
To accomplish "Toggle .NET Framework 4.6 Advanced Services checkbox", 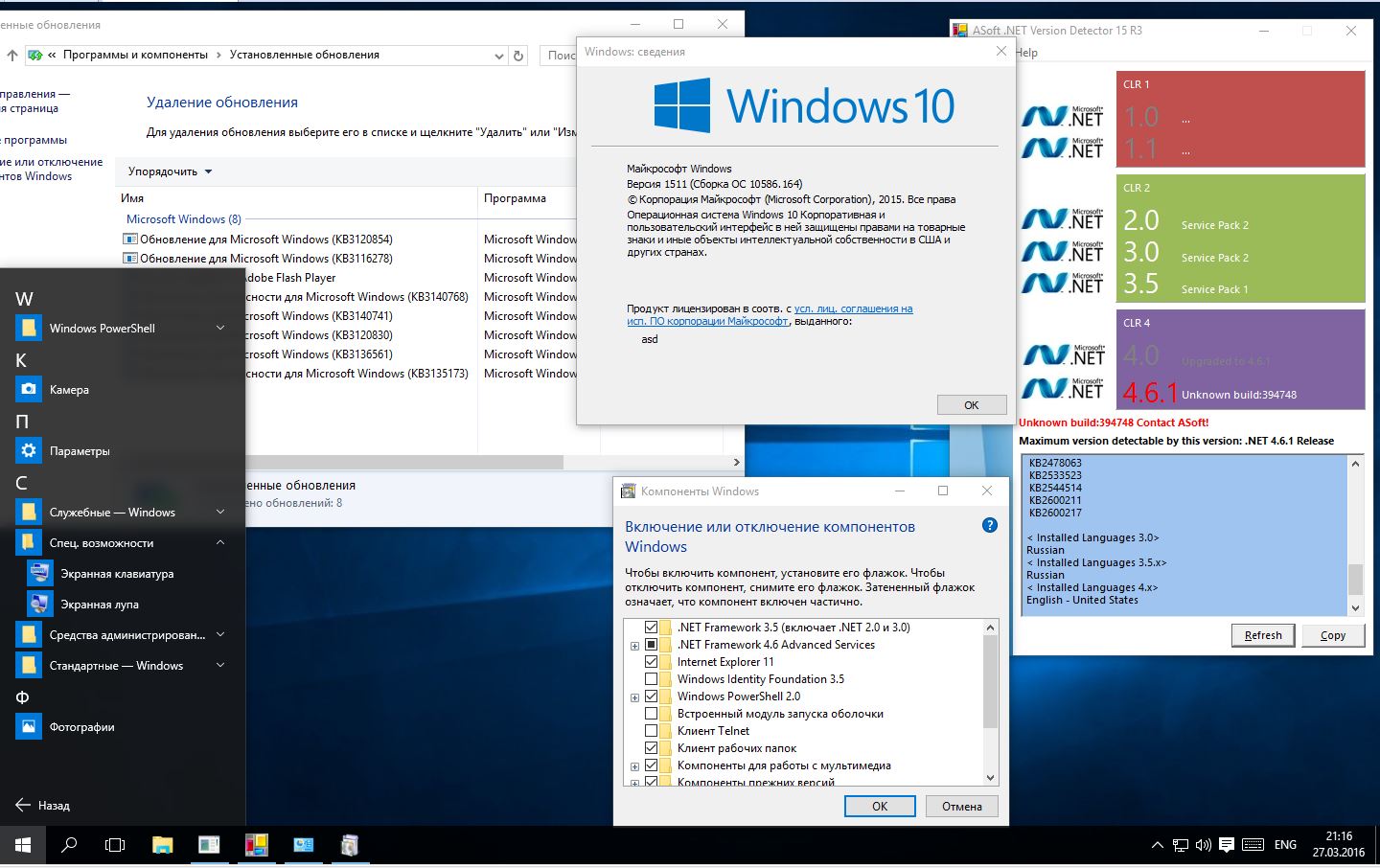I will point(651,645).
